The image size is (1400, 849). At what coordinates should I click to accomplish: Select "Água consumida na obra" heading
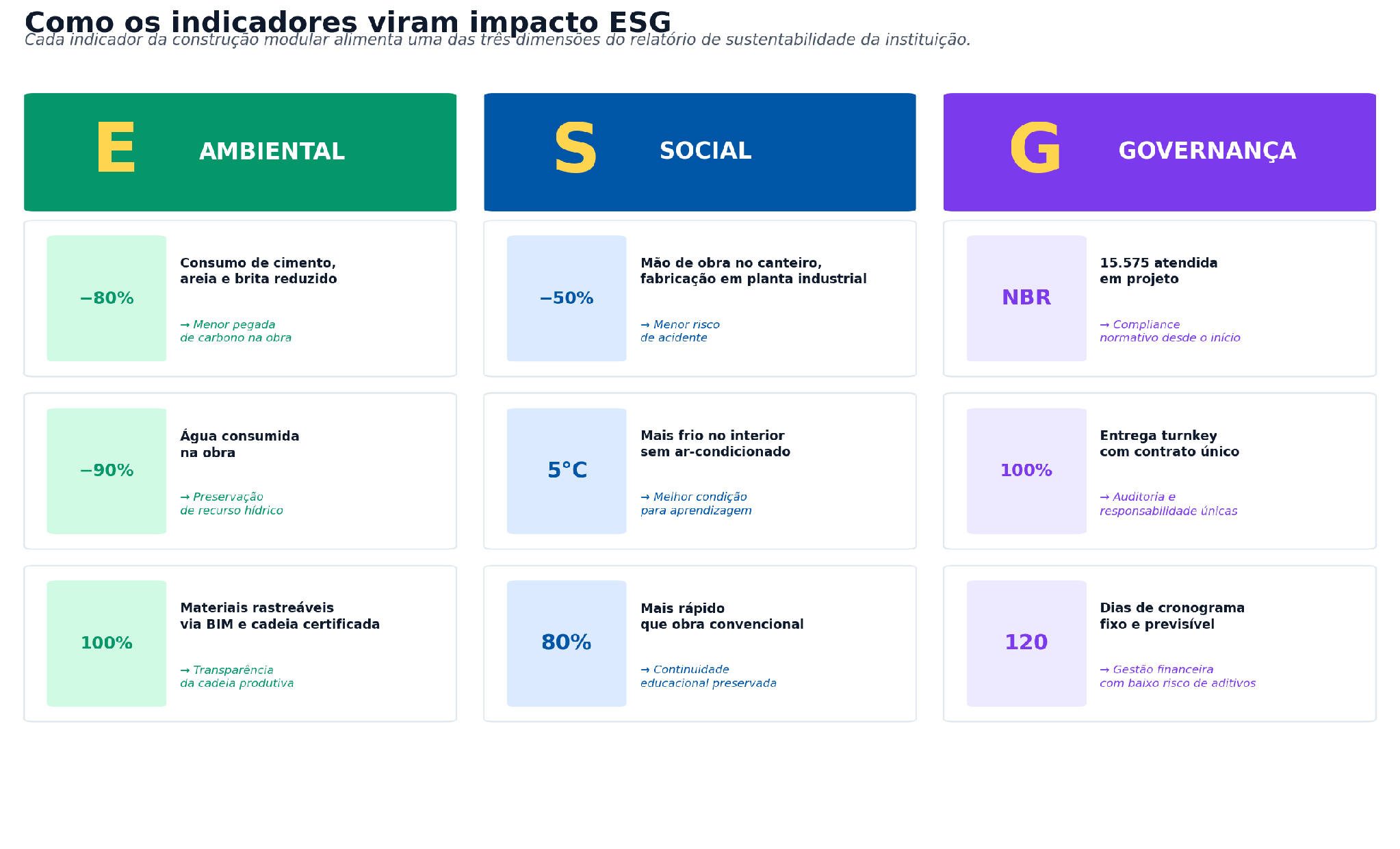[239, 444]
